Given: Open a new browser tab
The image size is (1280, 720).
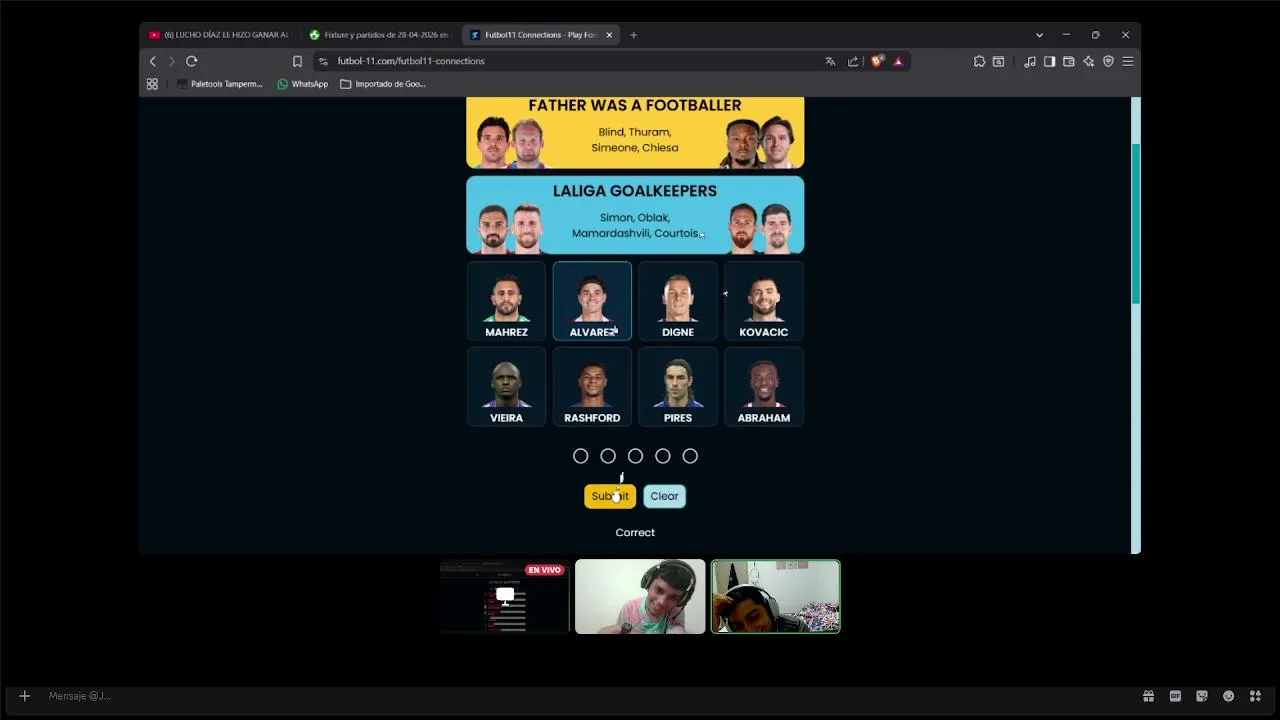Looking at the screenshot, I should 633,35.
